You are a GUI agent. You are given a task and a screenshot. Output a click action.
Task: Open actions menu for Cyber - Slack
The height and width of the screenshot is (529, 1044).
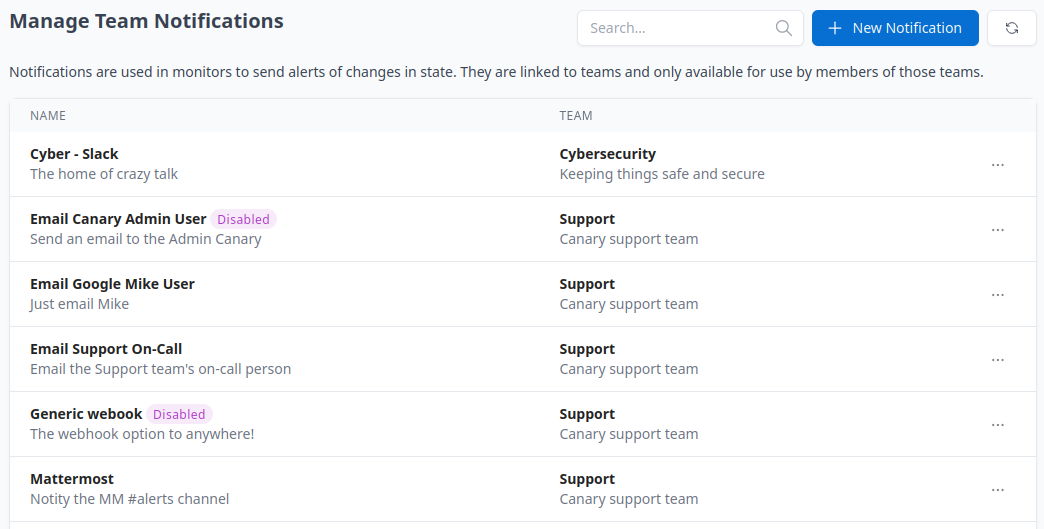(997, 165)
